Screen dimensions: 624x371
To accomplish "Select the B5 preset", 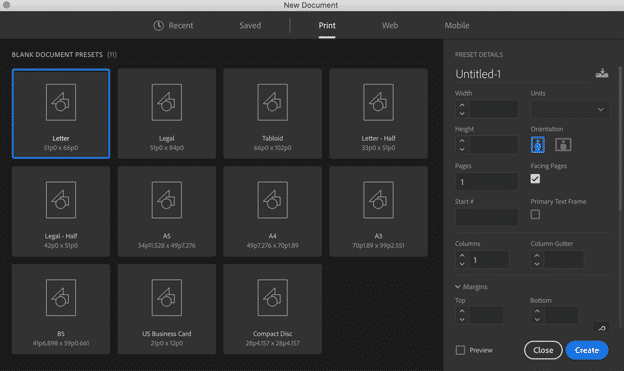I will point(61,309).
